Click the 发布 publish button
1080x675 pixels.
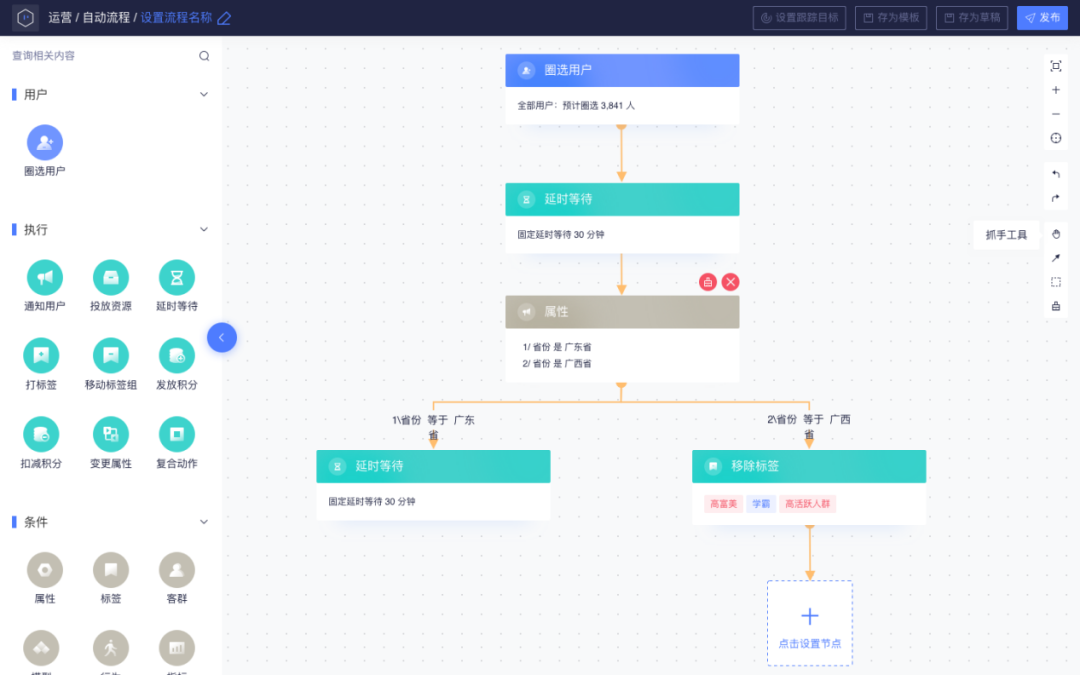click(1042, 18)
